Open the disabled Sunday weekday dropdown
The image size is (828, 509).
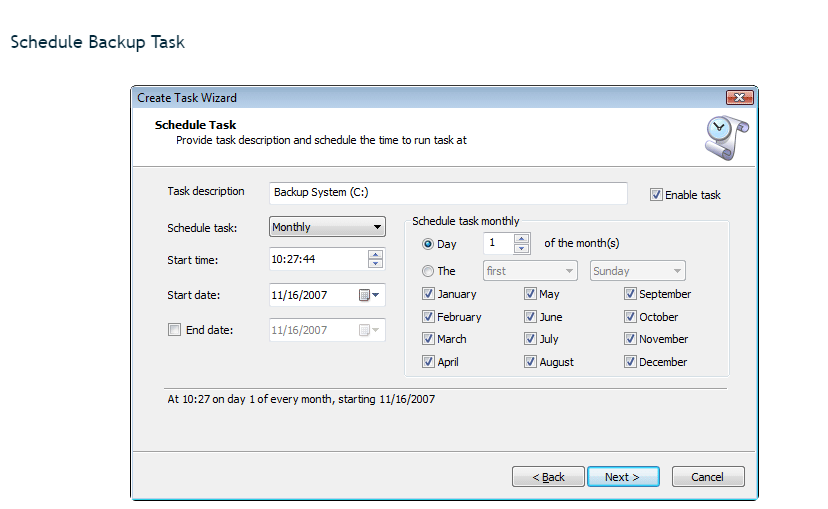[x=638, y=271]
